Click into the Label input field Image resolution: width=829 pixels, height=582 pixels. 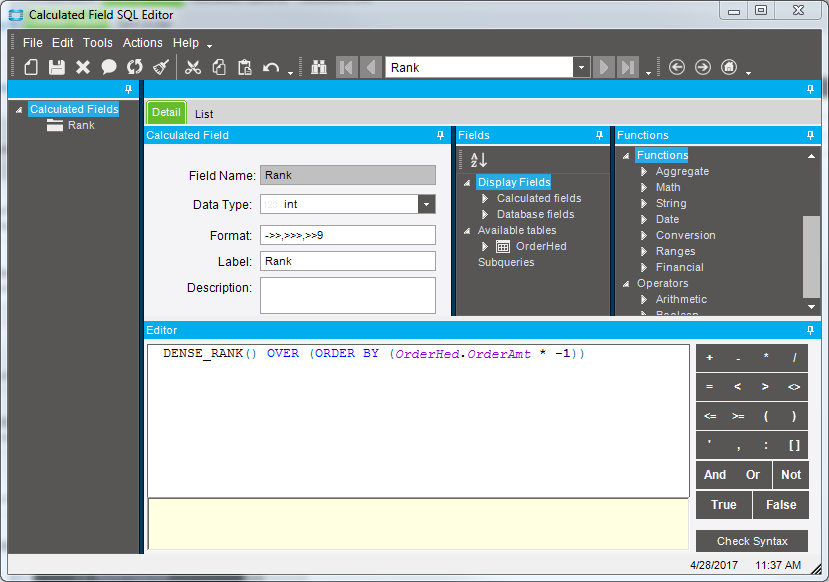[347, 261]
